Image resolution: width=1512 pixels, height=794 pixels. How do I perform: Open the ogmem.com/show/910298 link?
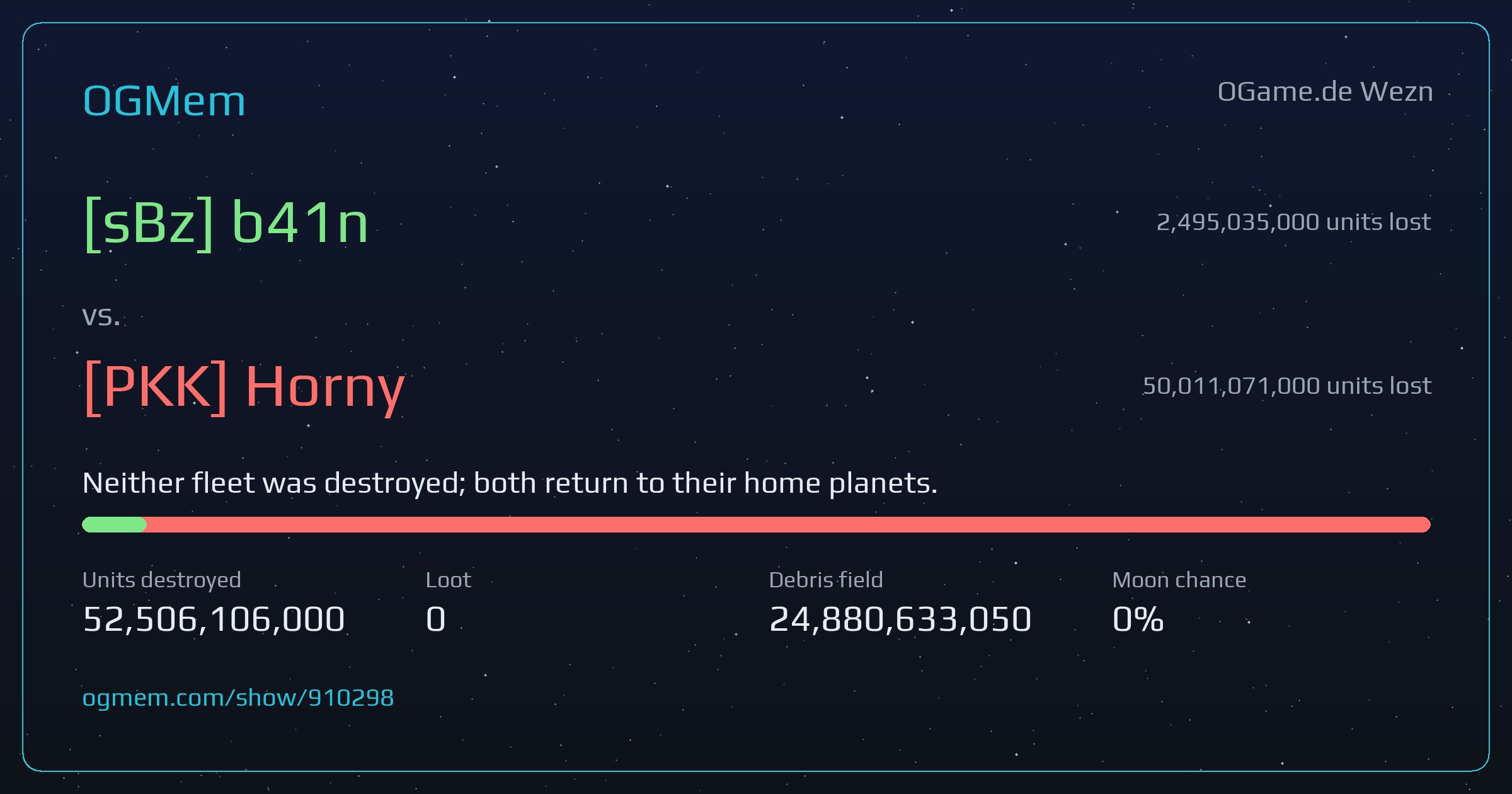(x=238, y=698)
